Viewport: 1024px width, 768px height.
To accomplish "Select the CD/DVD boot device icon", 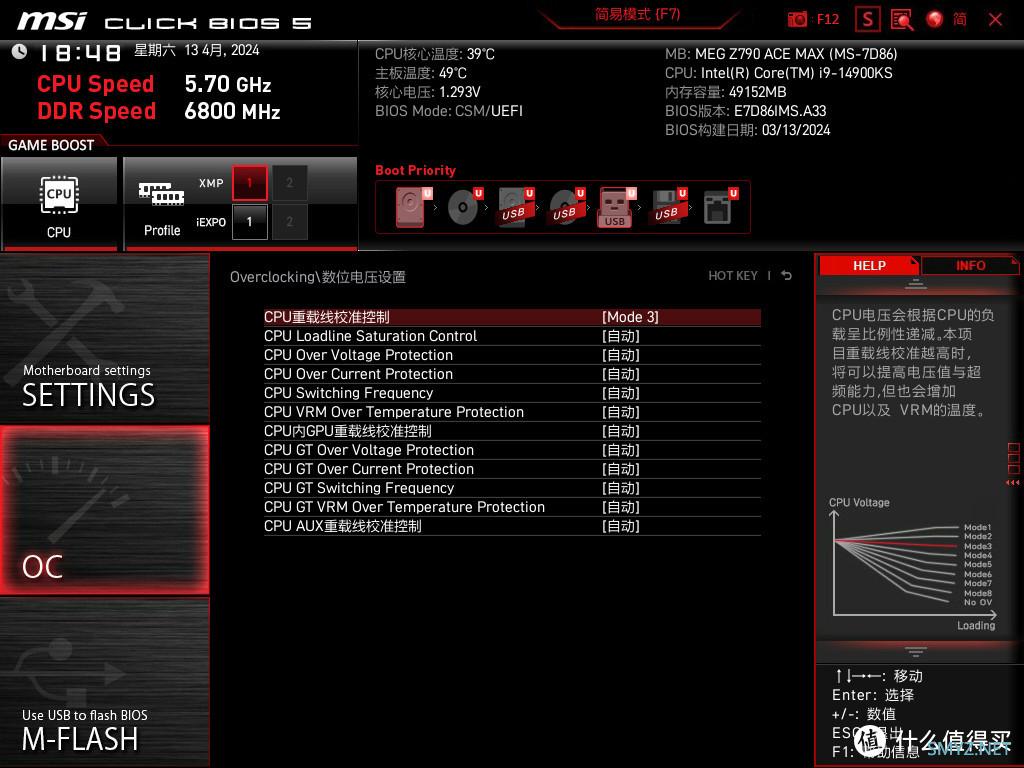I will click(x=465, y=206).
